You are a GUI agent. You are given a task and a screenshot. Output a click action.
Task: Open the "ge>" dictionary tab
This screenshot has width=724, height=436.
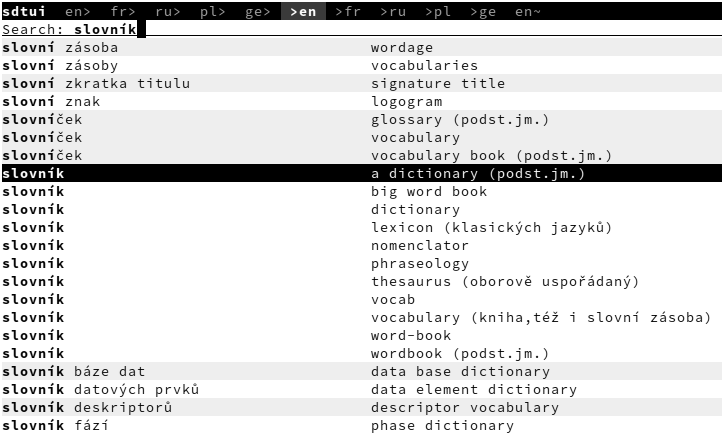[x=258, y=11]
